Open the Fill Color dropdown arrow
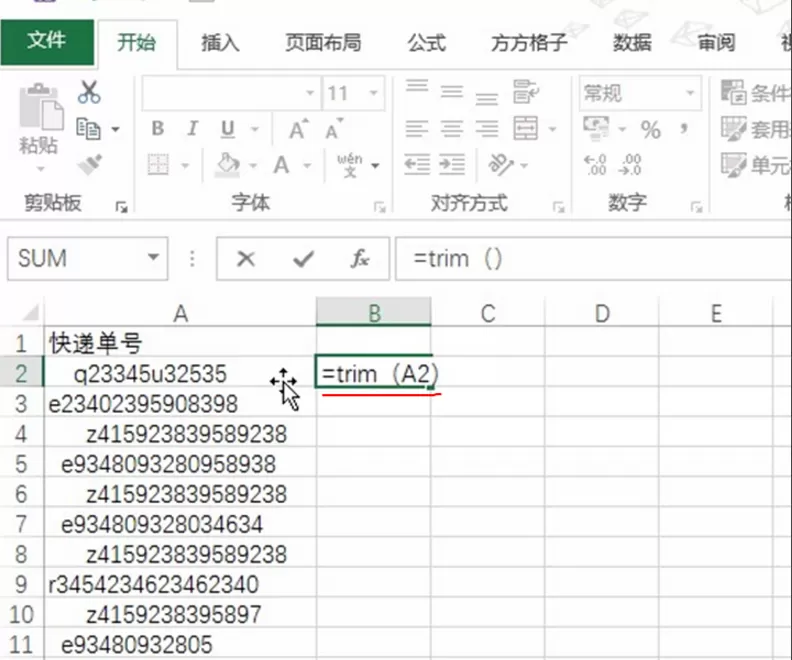Screen dimensions: 792x660 pos(253,165)
